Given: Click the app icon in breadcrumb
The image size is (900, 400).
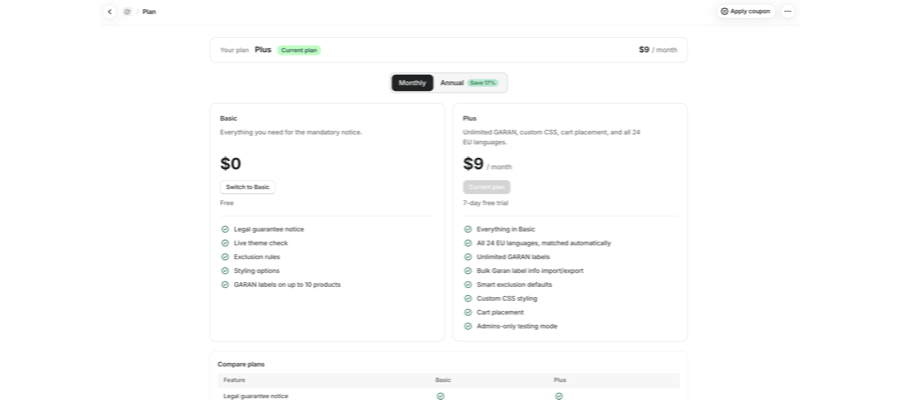Looking at the screenshot, I should [x=127, y=11].
